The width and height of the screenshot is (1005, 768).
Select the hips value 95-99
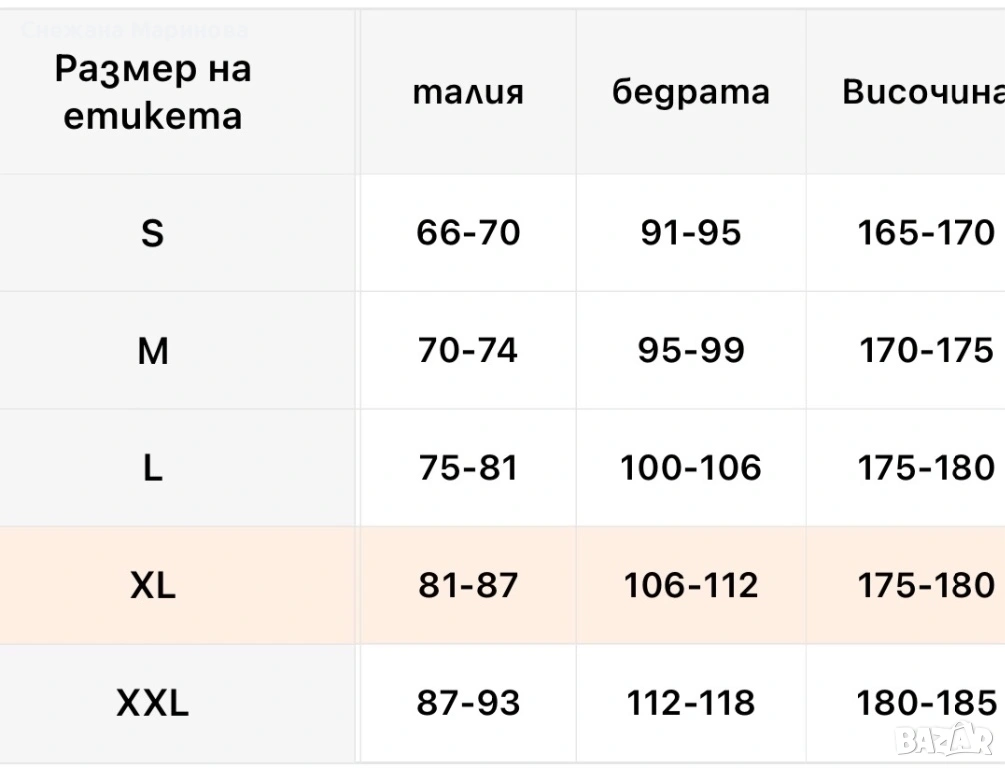point(691,351)
